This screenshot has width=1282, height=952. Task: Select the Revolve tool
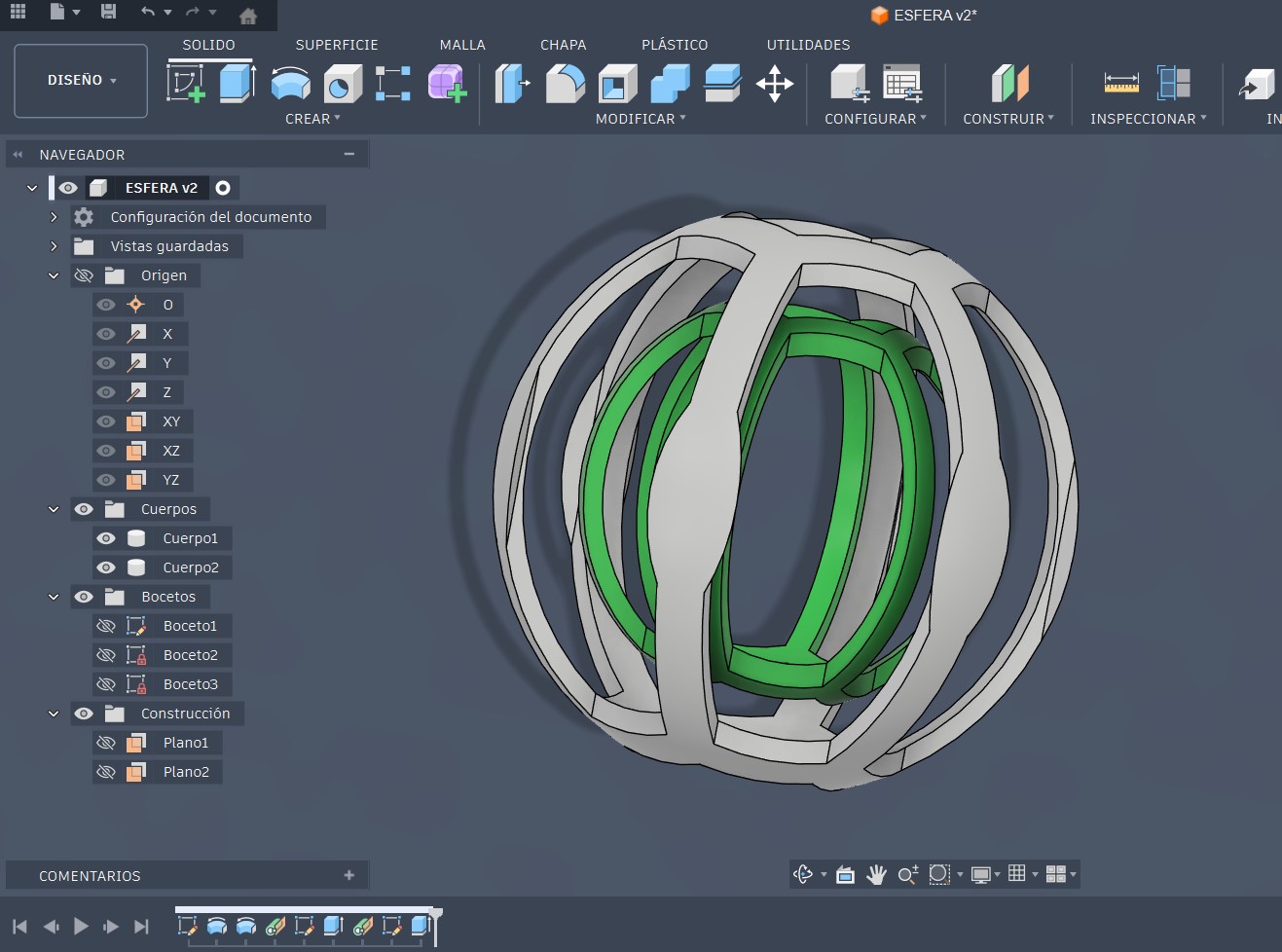(x=290, y=84)
